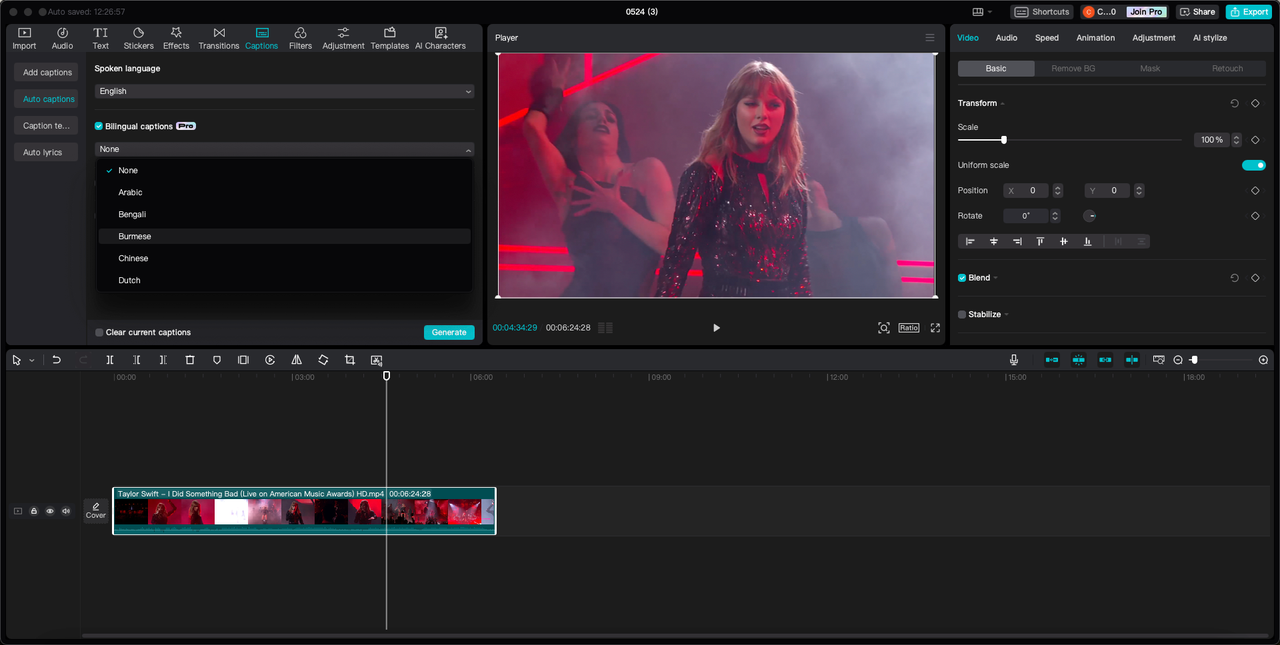Open the Import media tab
The height and width of the screenshot is (645, 1280).
(x=24, y=38)
